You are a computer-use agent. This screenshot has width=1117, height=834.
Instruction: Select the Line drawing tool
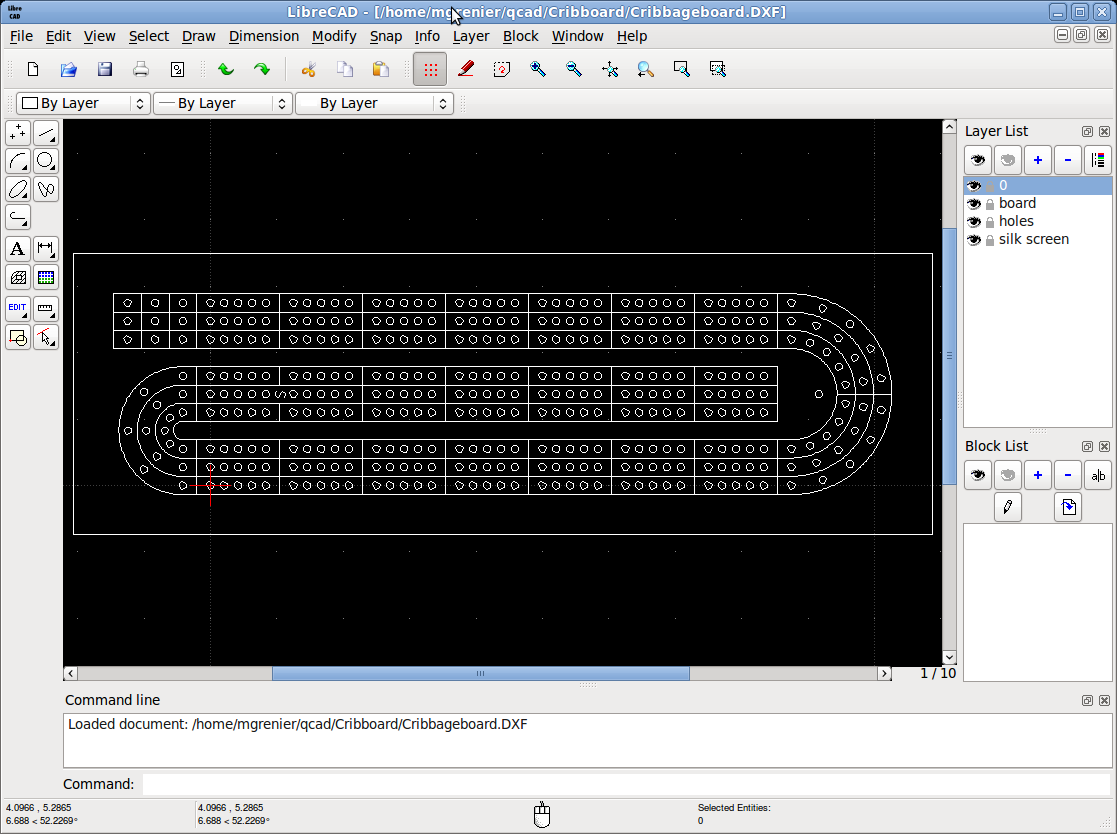tap(46, 132)
